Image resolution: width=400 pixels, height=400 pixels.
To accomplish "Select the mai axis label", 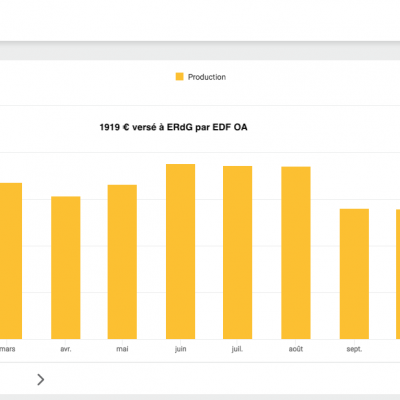I will [x=122, y=349].
